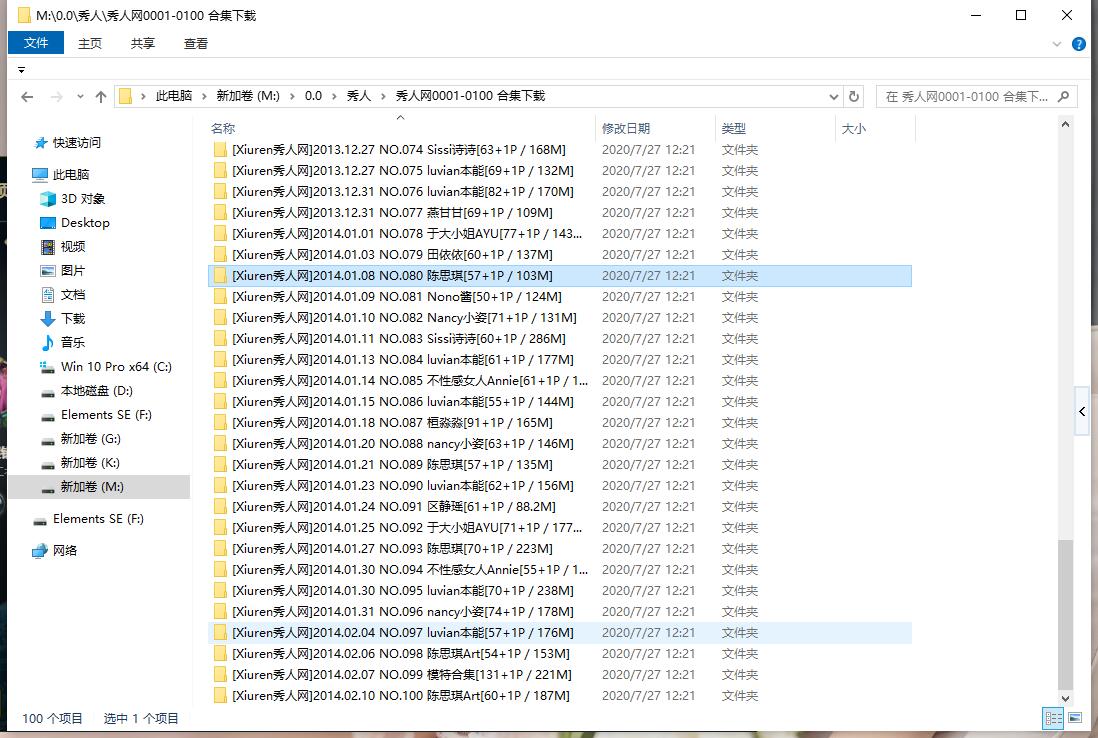
Task: Open 图片 folder in sidebar
Action: [63, 270]
